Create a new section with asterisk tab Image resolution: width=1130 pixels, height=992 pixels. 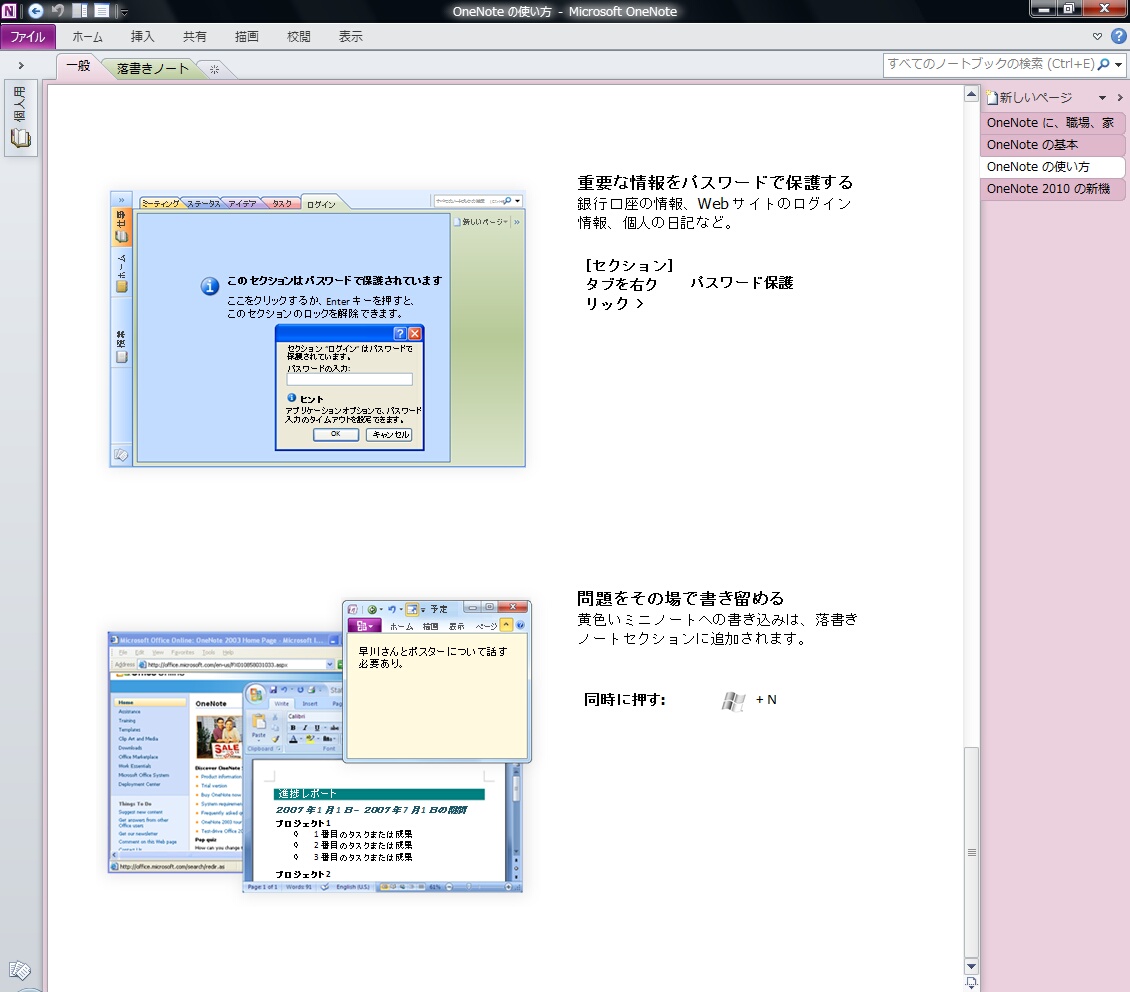[214, 70]
